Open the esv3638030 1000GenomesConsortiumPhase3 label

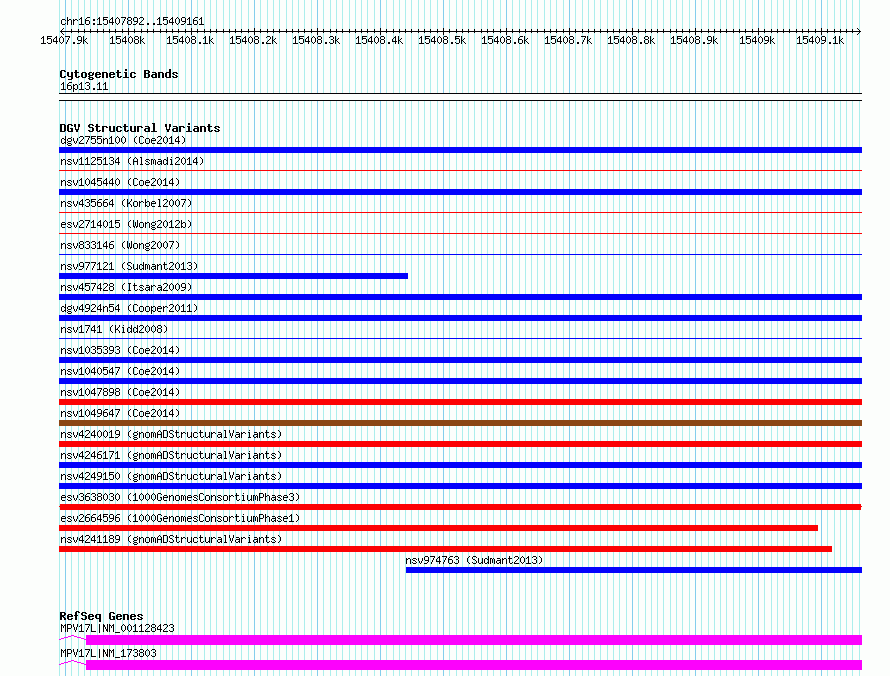pos(180,497)
